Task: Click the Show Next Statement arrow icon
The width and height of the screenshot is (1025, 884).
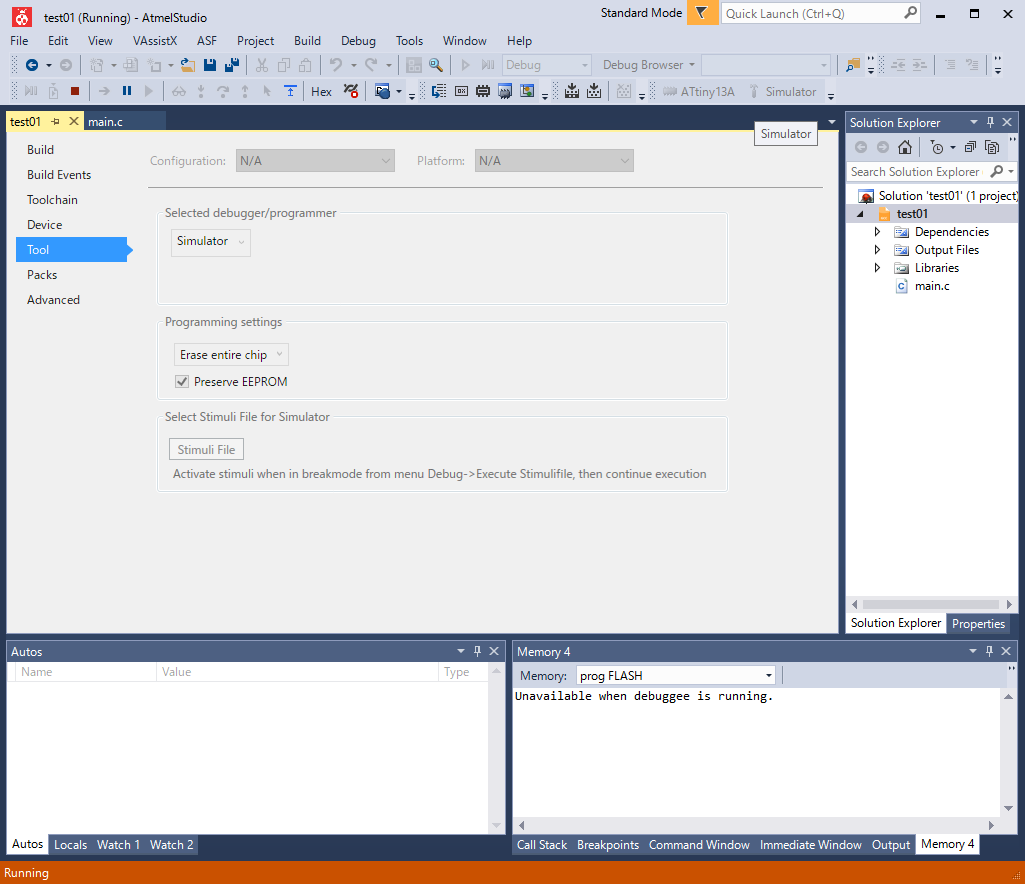Action: tap(104, 92)
